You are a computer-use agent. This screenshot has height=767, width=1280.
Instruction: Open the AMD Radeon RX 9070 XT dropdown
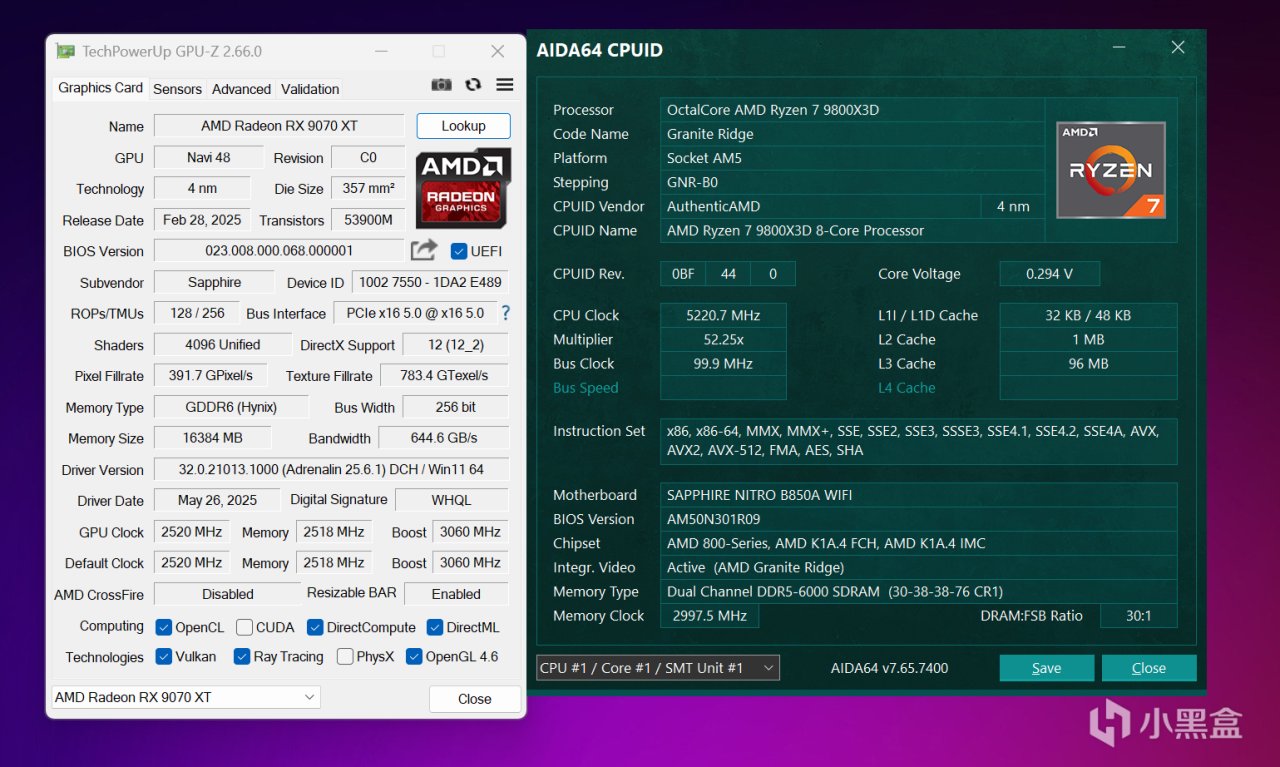point(186,697)
